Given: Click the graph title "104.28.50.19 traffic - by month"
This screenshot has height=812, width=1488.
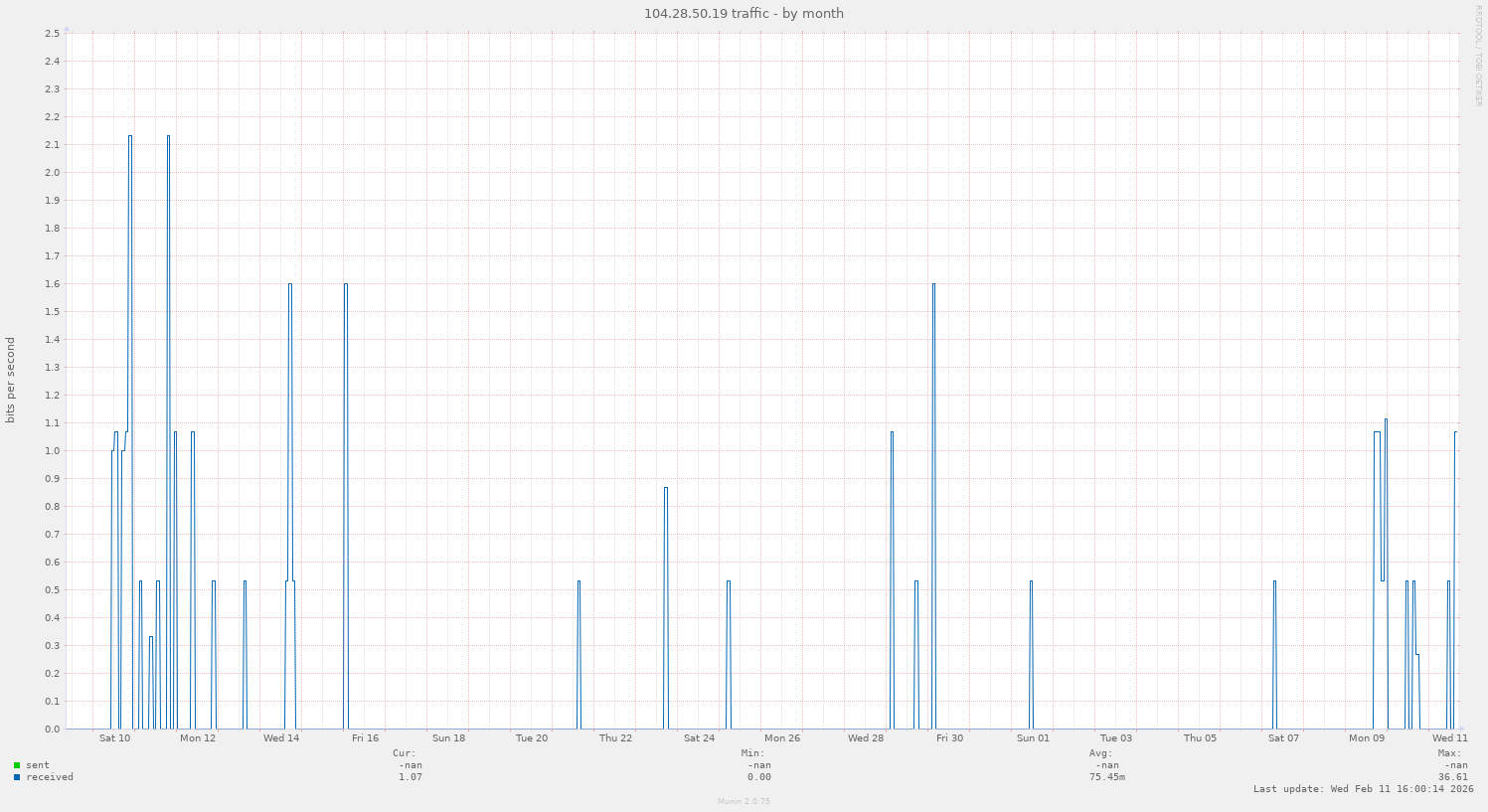Looking at the screenshot, I should [x=744, y=13].
